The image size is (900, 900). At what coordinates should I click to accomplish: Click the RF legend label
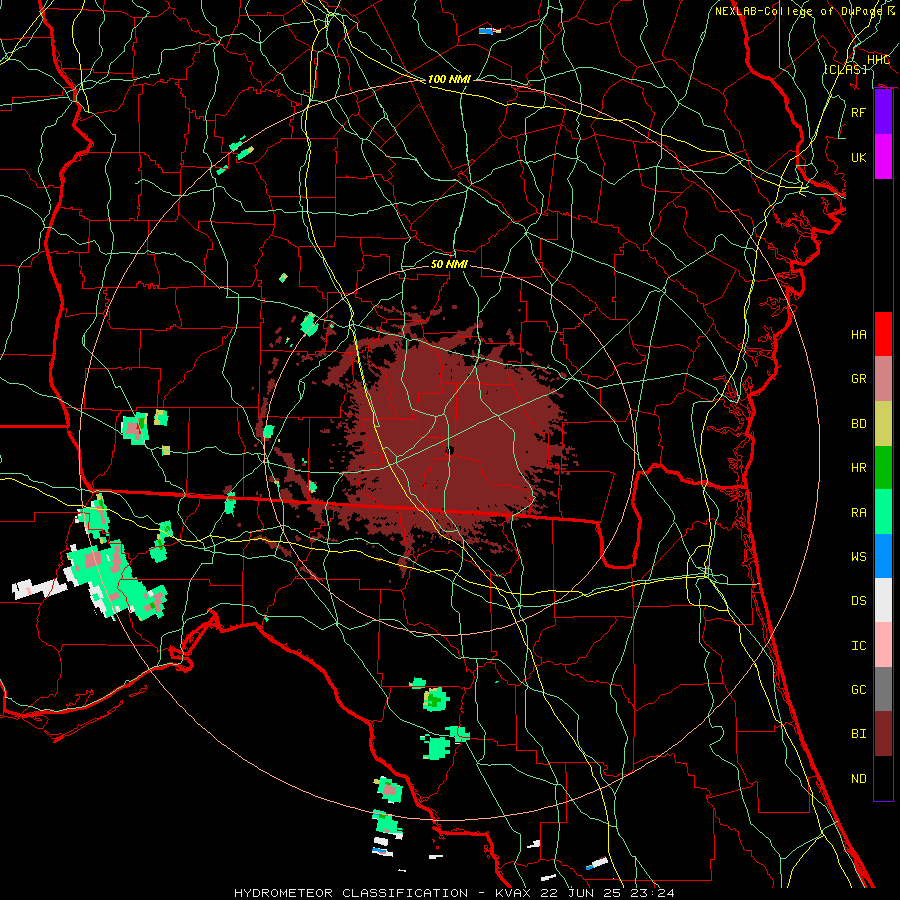[x=859, y=112]
